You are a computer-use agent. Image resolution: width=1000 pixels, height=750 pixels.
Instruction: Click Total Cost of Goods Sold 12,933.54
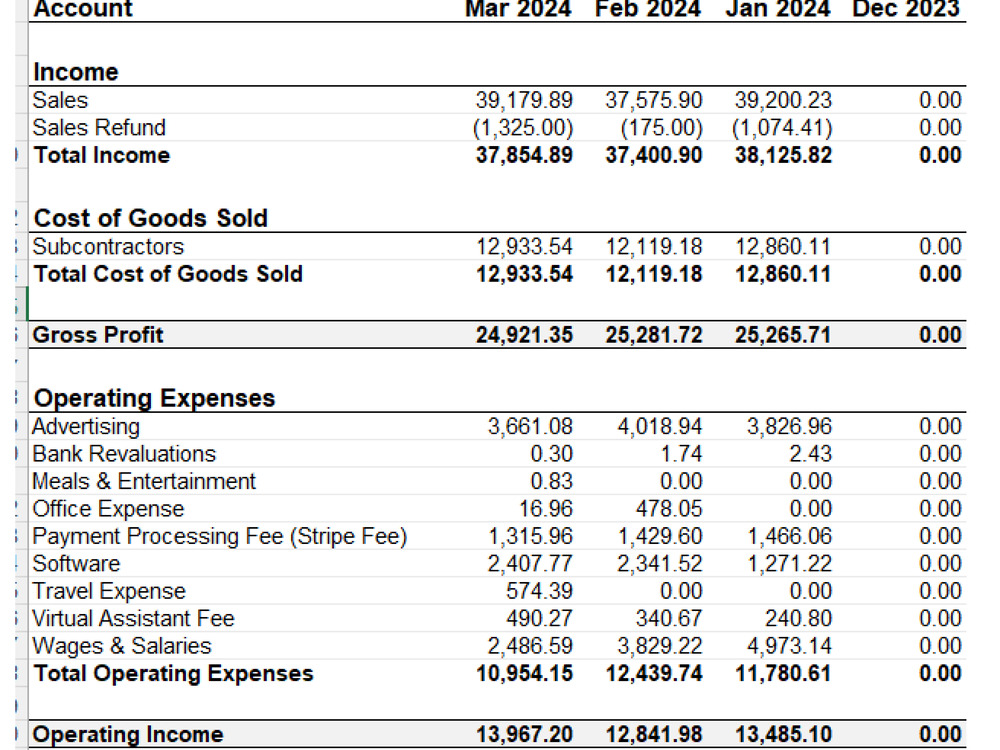point(524,274)
